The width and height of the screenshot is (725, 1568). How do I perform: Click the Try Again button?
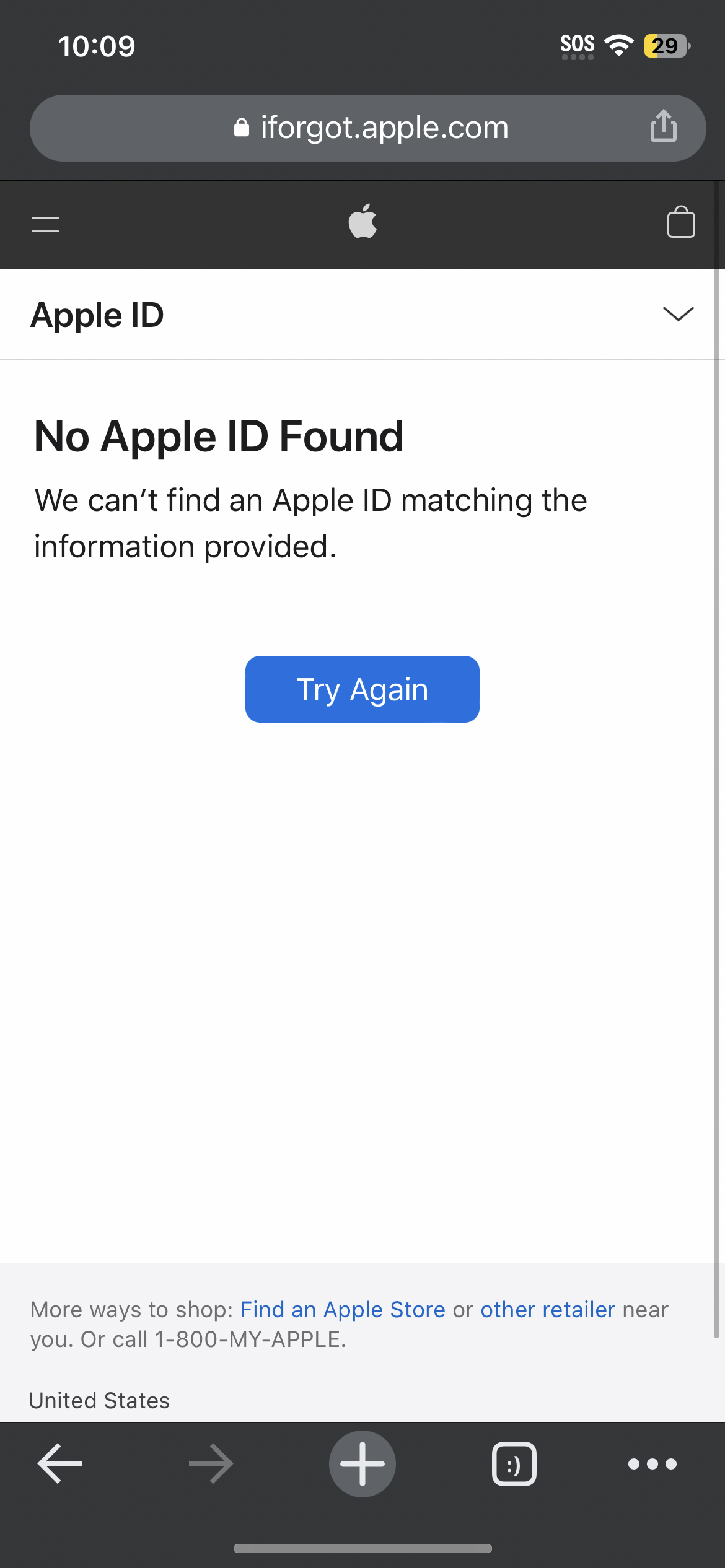pyautogui.click(x=362, y=689)
